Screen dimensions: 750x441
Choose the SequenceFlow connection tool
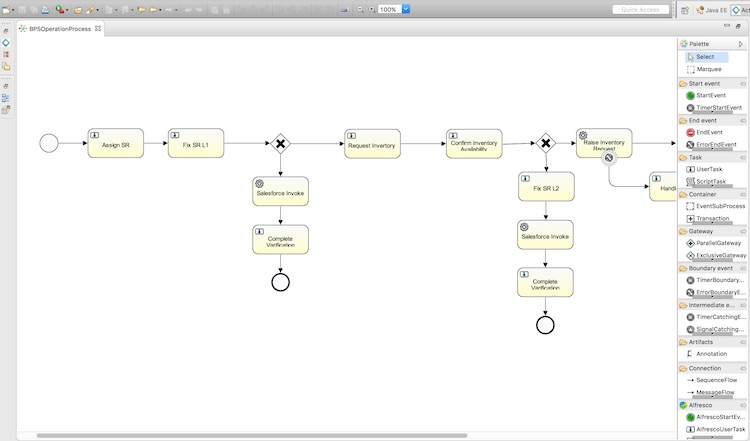coord(716,380)
